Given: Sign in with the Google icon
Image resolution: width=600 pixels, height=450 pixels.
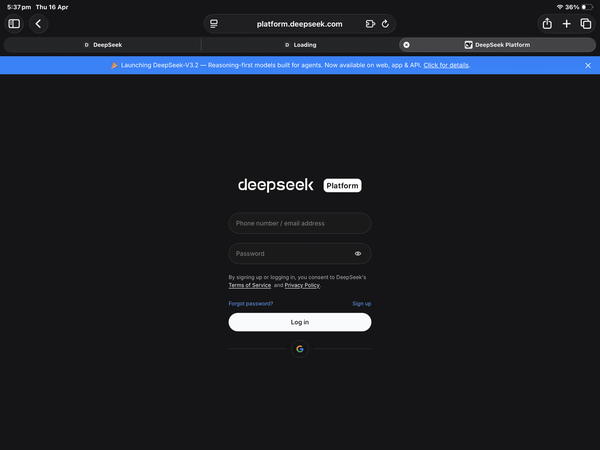Looking at the screenshot, I should (300, 349).
